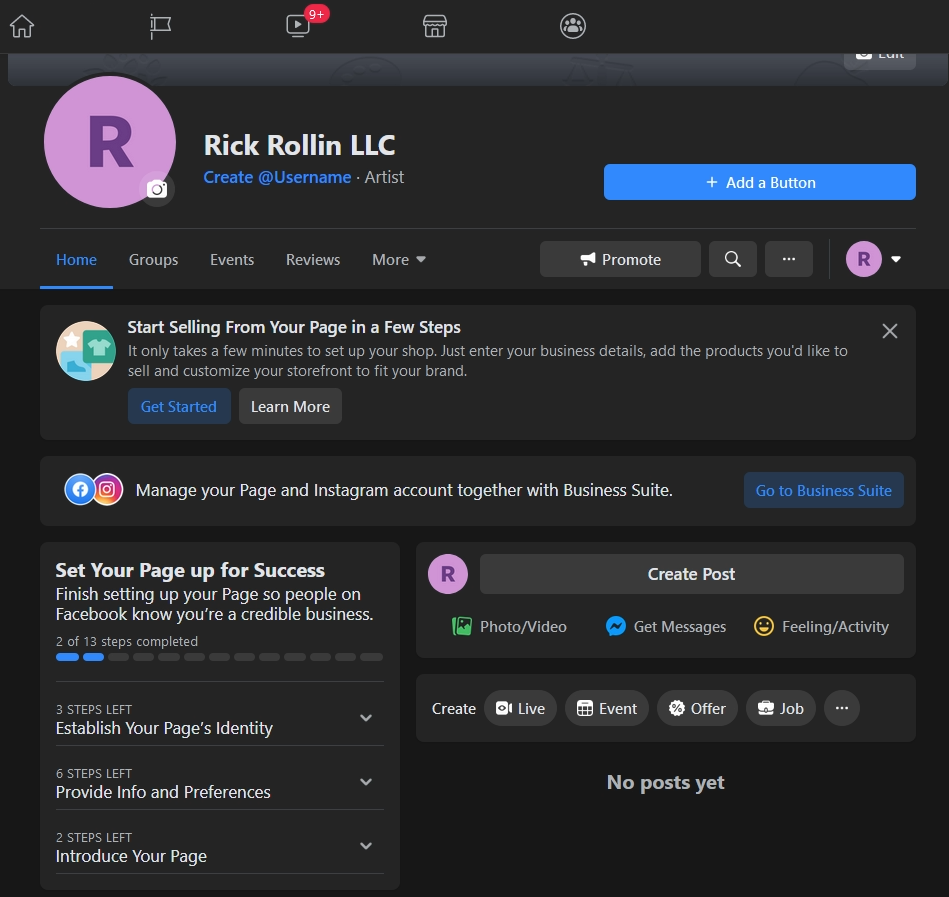Go to Facebook Home icon
949x897 pixels.
[22, 26]
